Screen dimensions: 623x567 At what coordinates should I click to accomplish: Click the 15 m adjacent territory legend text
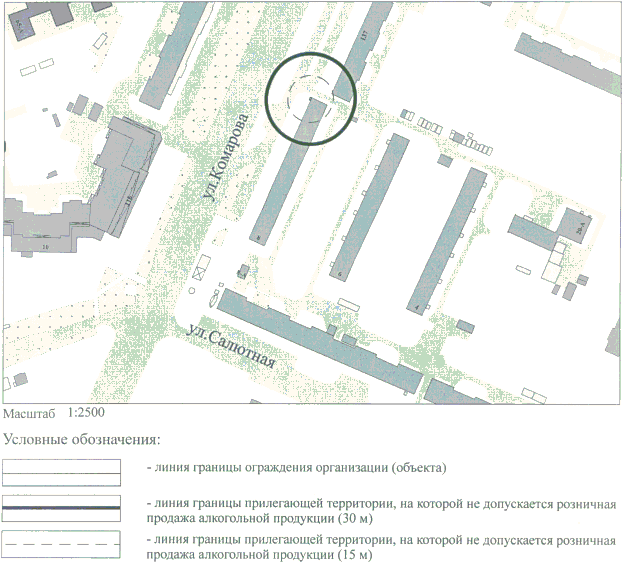[380, 547]
